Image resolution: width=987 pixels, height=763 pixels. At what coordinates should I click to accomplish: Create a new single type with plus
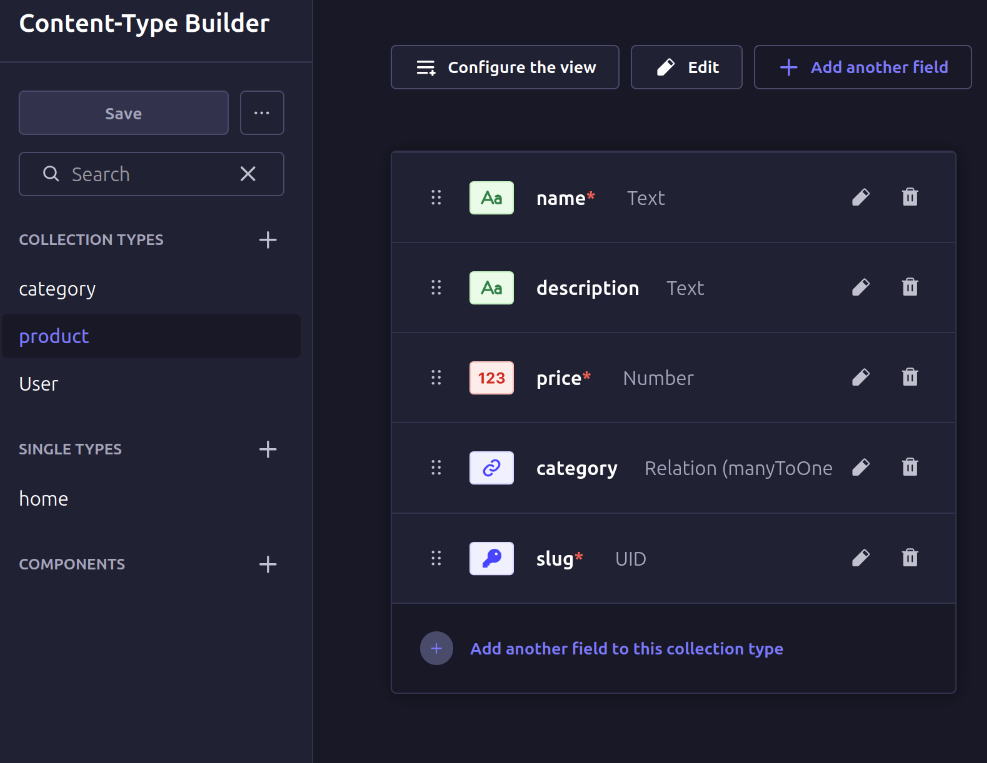267,449
